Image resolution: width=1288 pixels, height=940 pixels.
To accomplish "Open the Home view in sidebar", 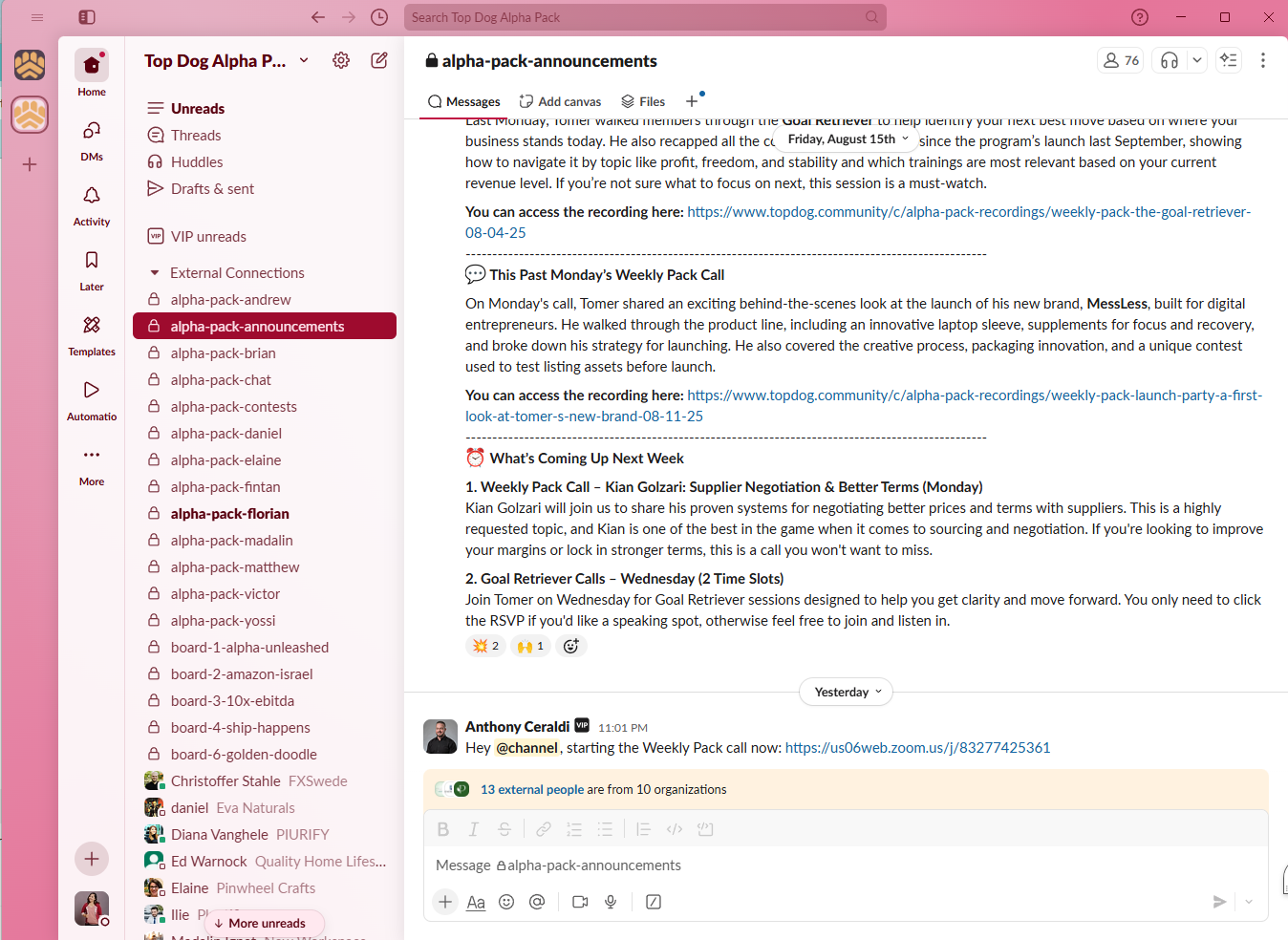I will [92, 74].
